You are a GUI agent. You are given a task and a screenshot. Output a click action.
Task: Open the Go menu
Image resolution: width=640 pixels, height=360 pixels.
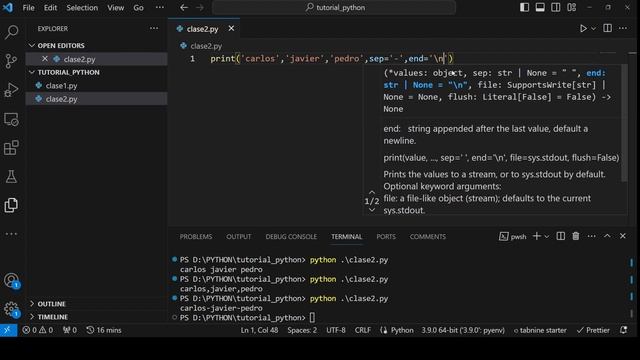(138, 7)
